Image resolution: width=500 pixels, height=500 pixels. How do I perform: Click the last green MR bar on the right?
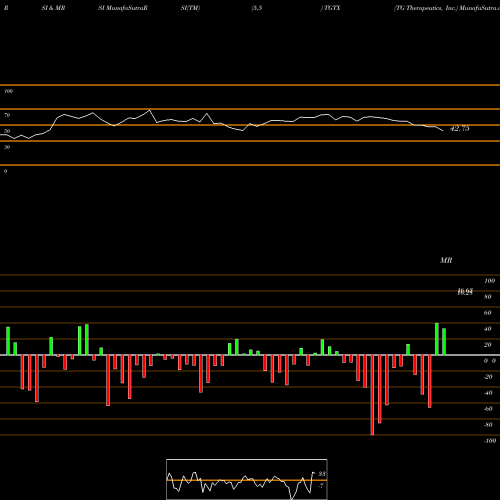click(x=444, y=342)
